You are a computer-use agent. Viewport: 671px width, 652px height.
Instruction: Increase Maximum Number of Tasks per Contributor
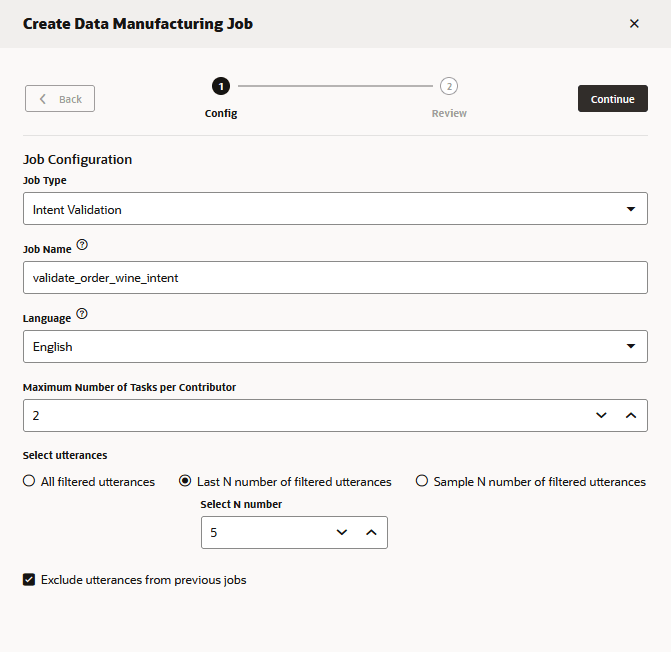[630, 415]
